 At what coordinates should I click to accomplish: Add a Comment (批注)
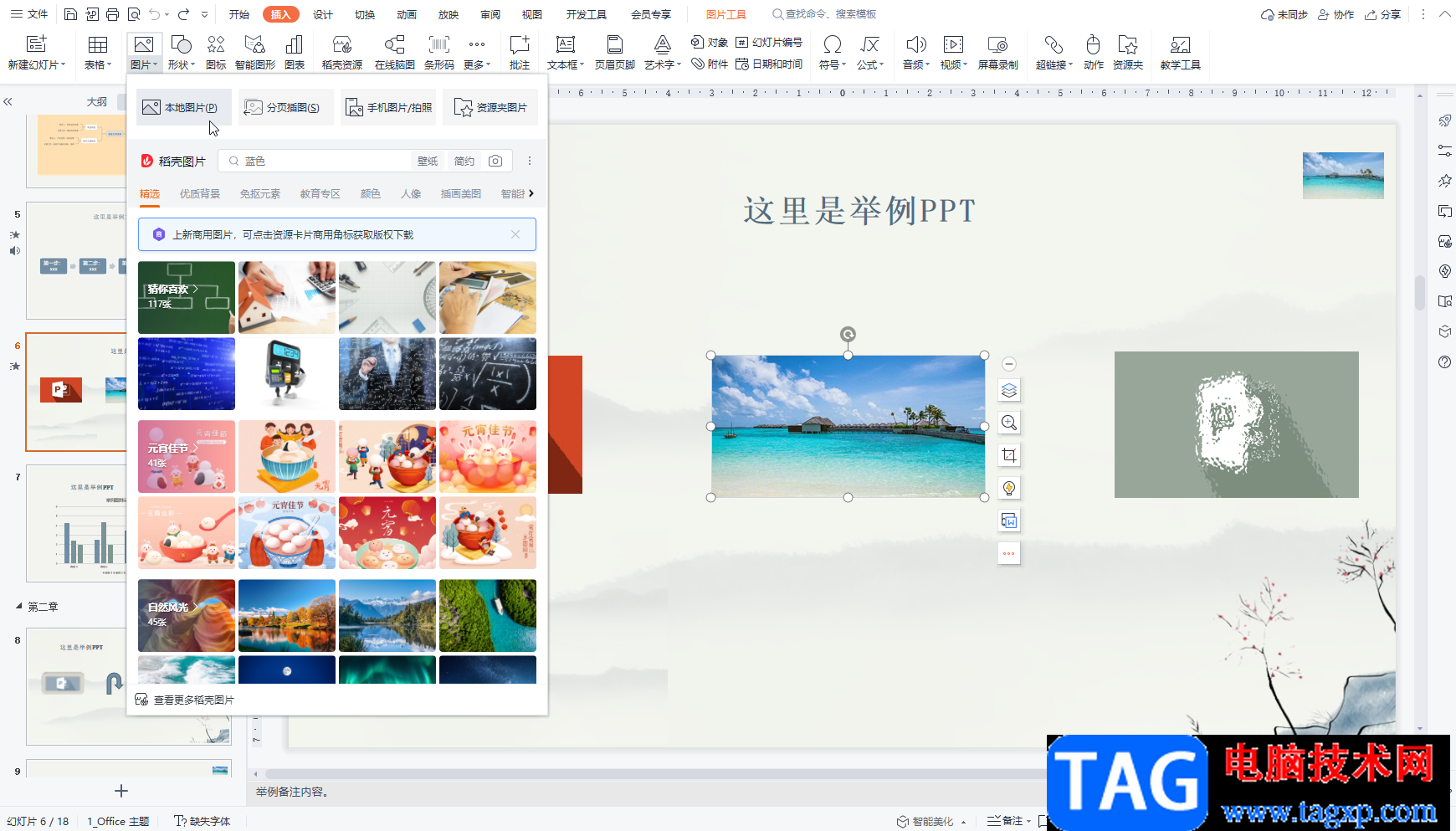[520, 53]
